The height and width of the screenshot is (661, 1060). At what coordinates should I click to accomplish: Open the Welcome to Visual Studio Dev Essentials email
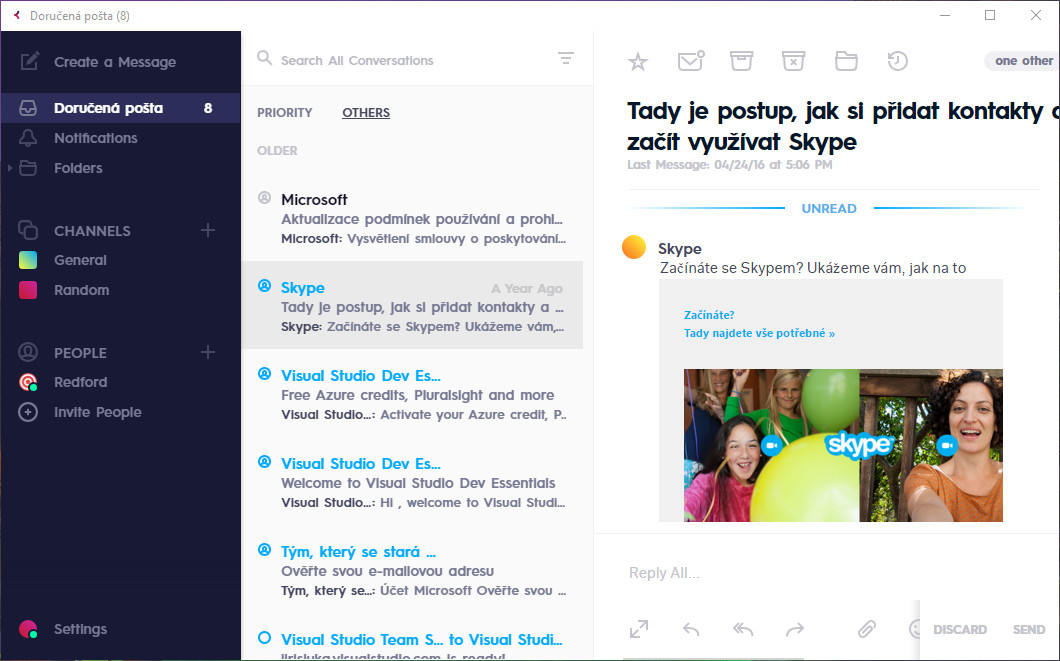pyautogui.click(x=412, y=483)
